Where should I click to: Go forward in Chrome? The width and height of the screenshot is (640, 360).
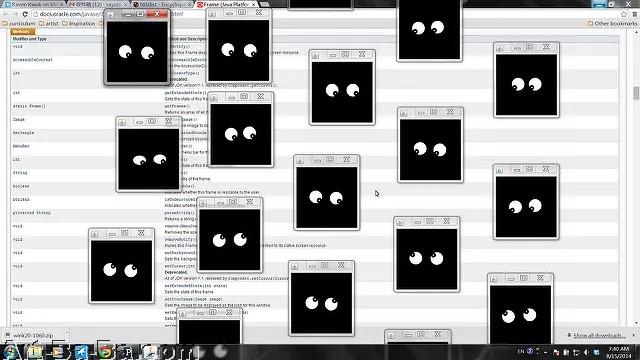click(x=16, y=14)
